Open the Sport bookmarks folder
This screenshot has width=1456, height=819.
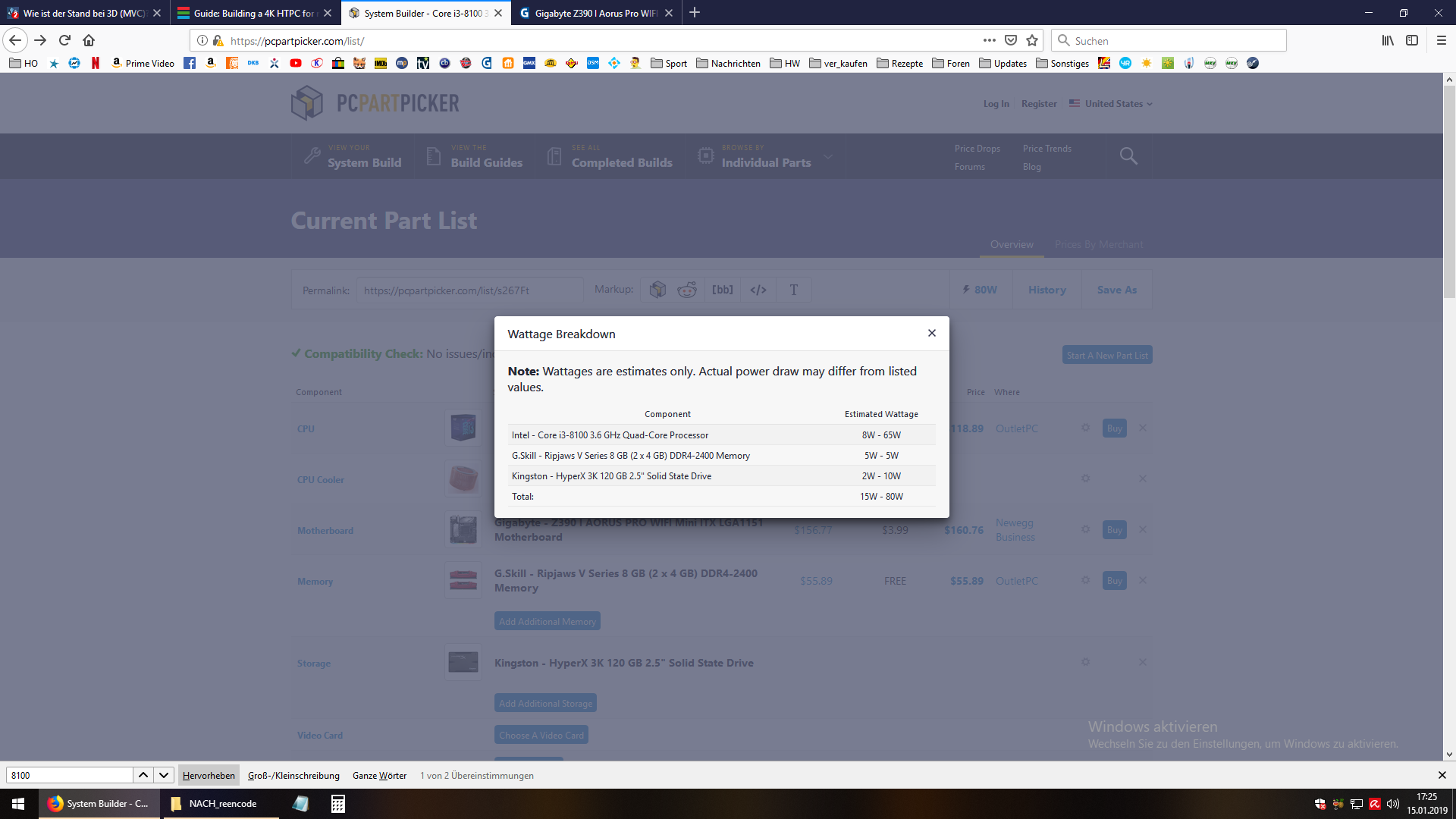coord(669,63)
